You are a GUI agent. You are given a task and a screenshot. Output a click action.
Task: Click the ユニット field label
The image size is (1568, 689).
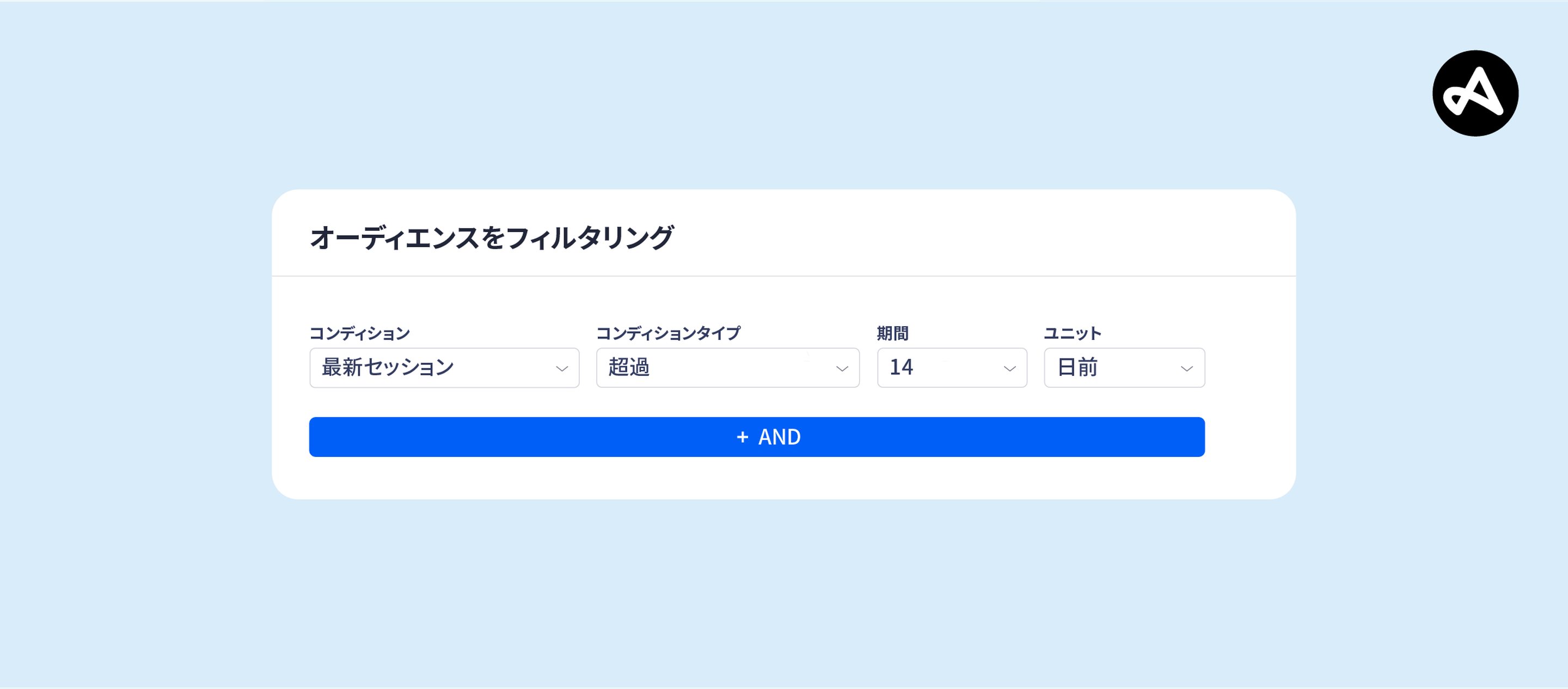1073,333
